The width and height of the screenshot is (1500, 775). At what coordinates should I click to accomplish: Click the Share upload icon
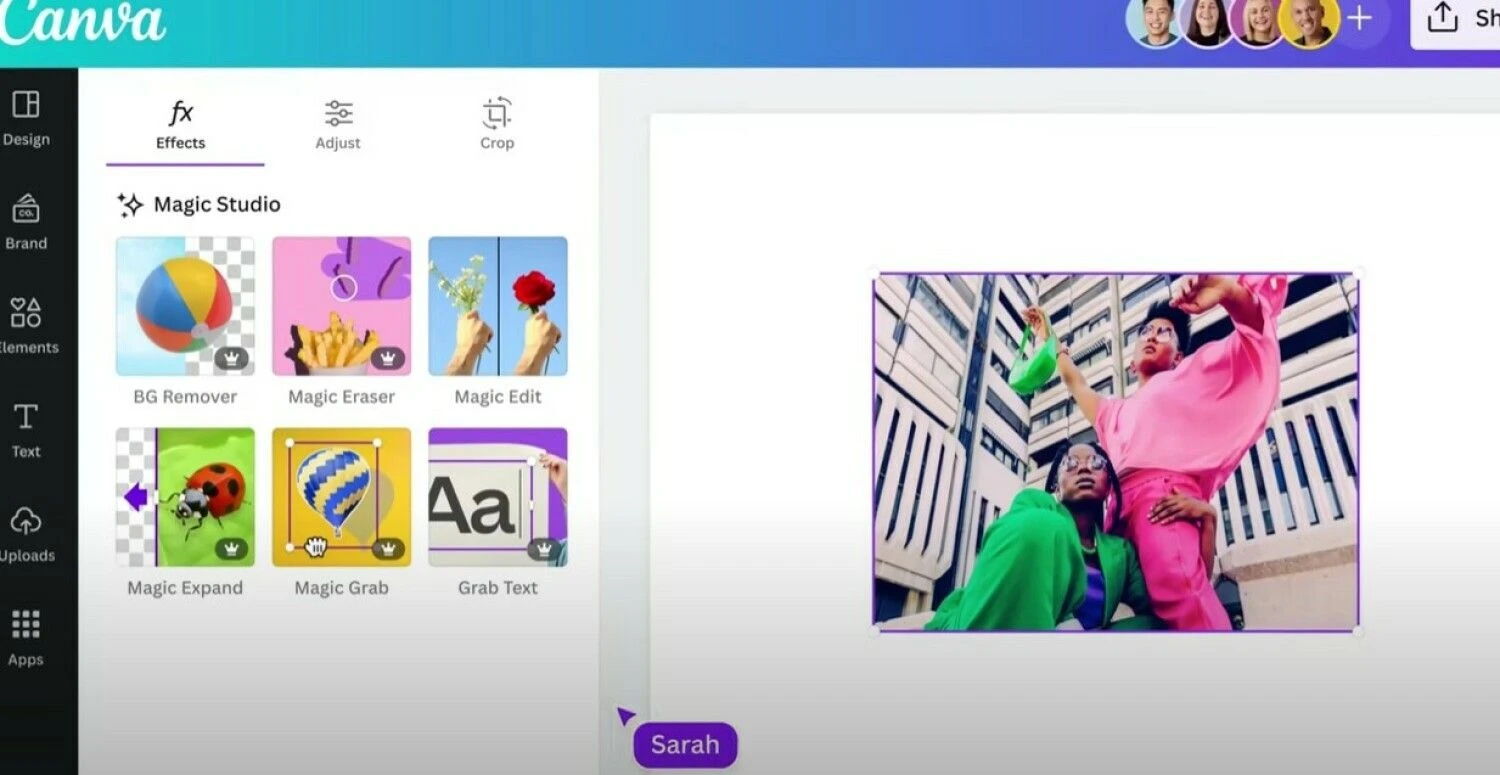(x=1442, y=18)
